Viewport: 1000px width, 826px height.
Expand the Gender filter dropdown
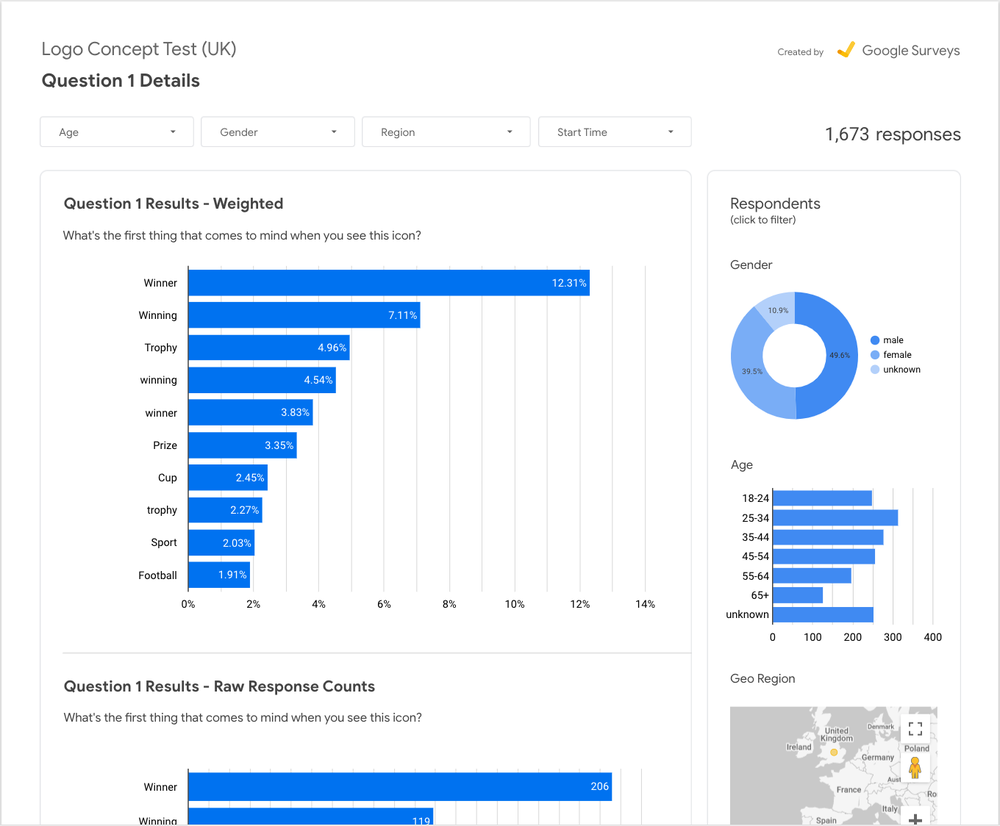tap(278, 132)
